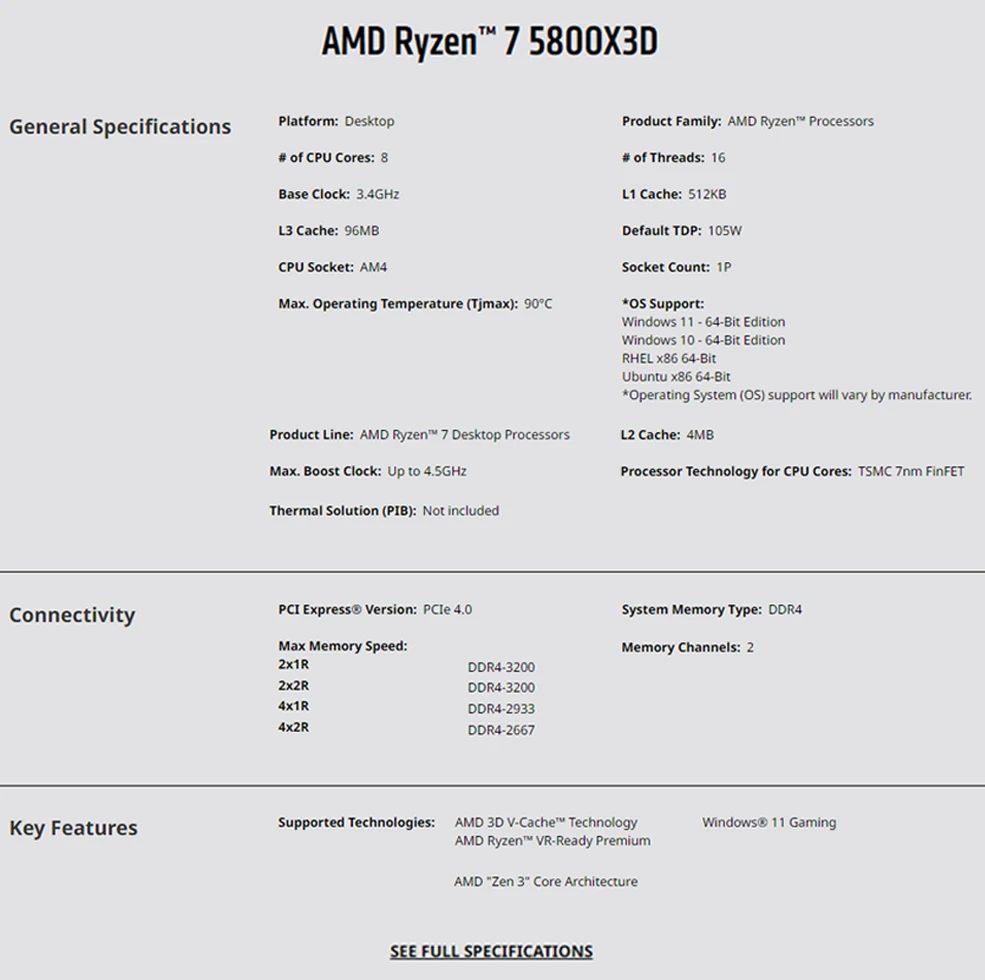This screenshot has height=980, width=985.
Task: Select the PCIe 4.0 version value
Action: click(x=447, y=609)
